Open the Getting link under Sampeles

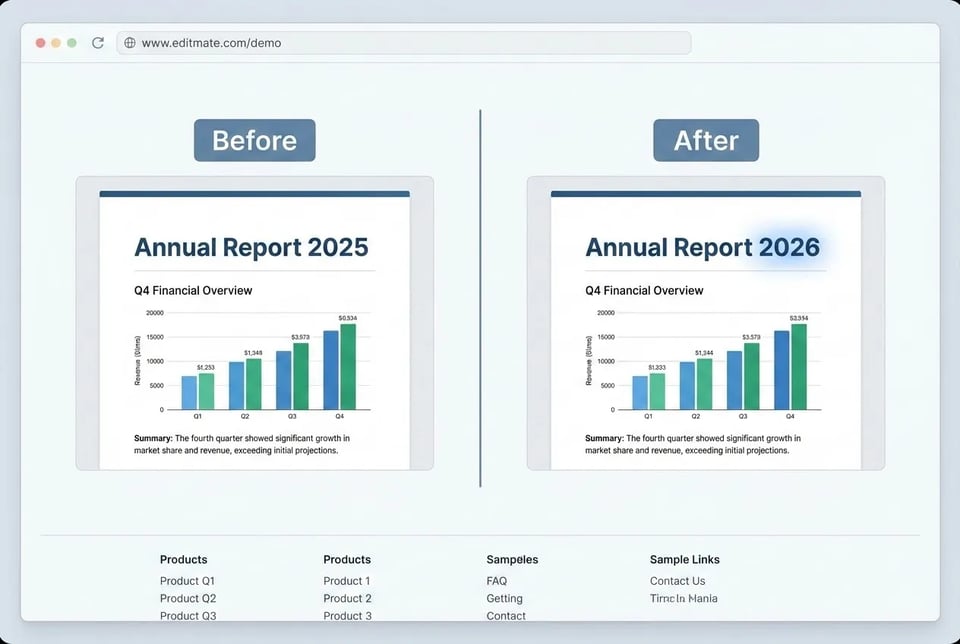(504, 598)
